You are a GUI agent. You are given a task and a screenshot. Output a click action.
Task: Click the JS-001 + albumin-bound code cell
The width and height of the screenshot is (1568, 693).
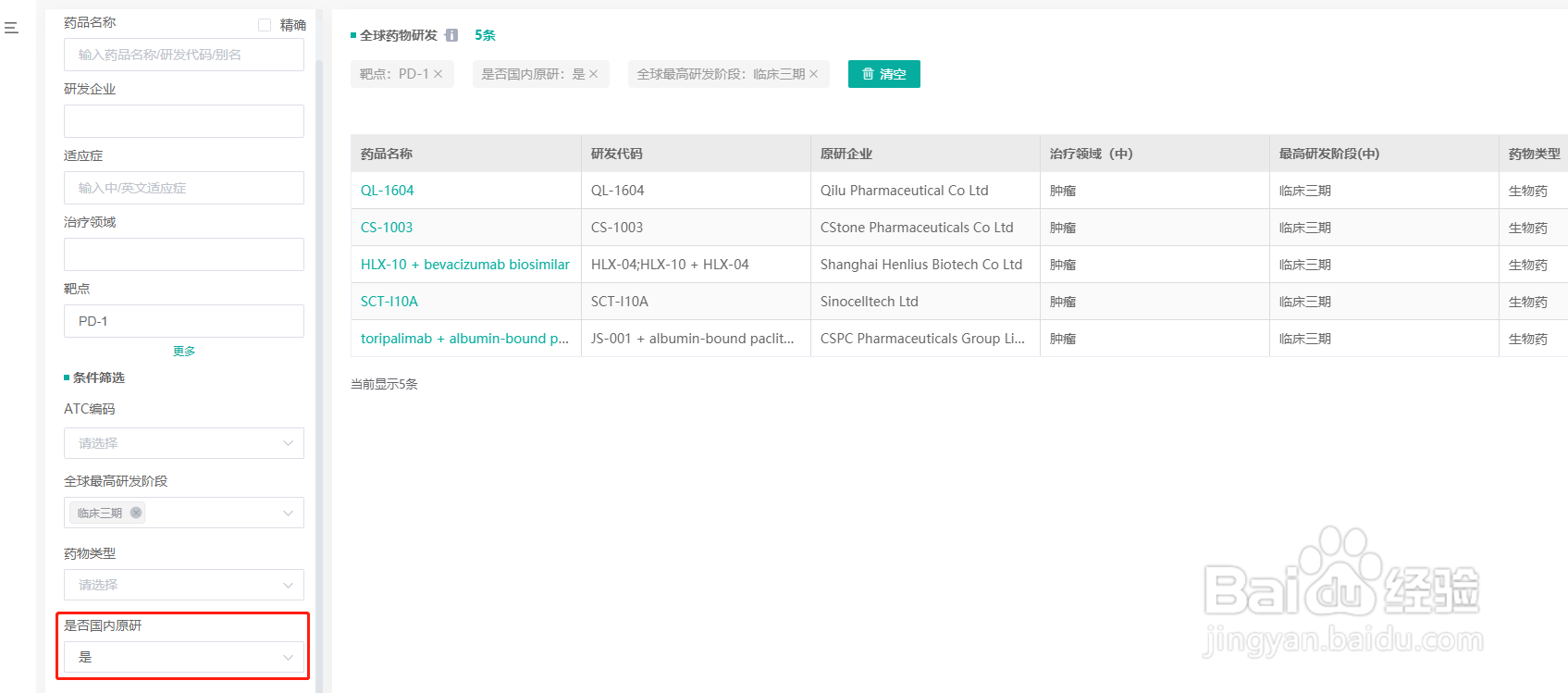pyautogui.click(x=696, y=339)
